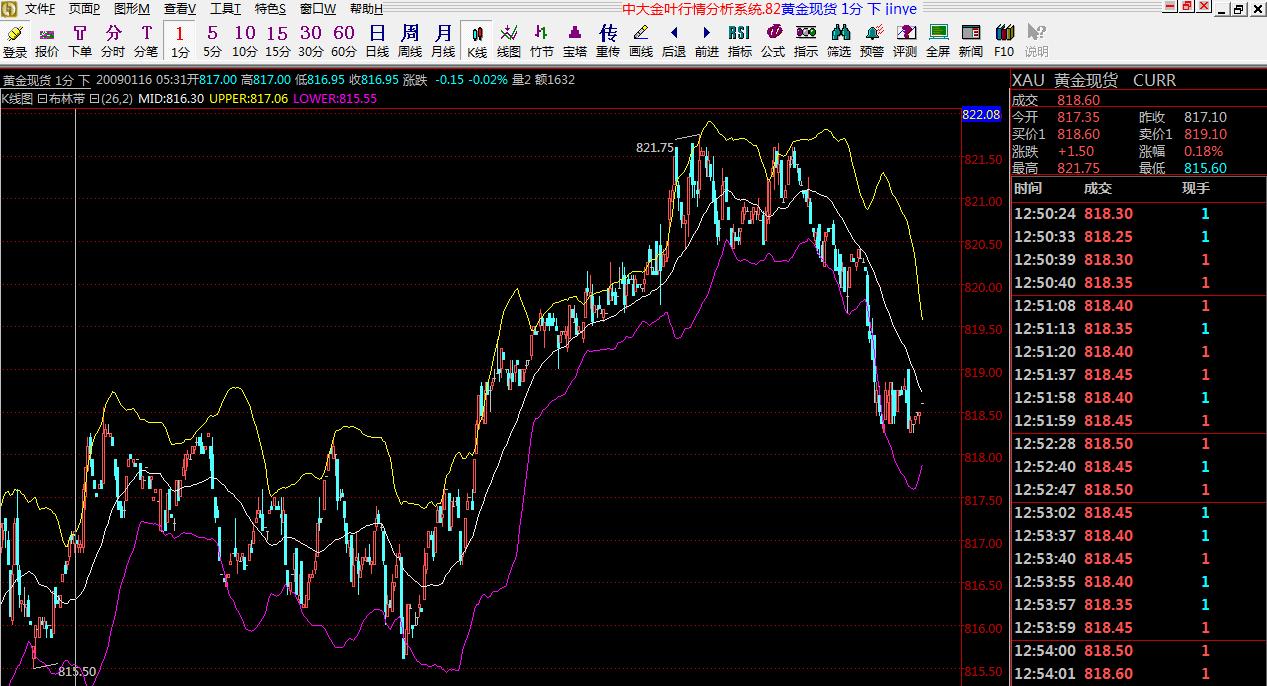Click the 前进 forward arrow button
1267x686 pixels.
706,41
